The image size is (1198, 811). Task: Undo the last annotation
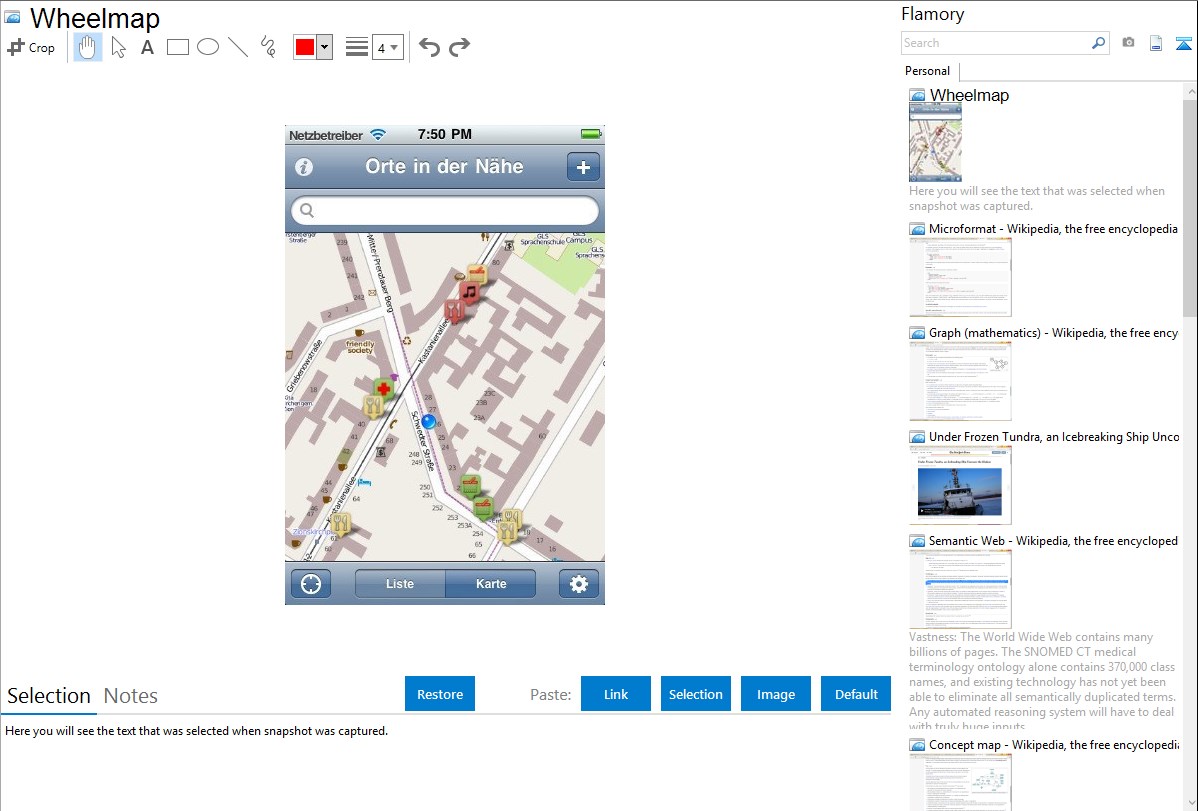click(429, 47)
